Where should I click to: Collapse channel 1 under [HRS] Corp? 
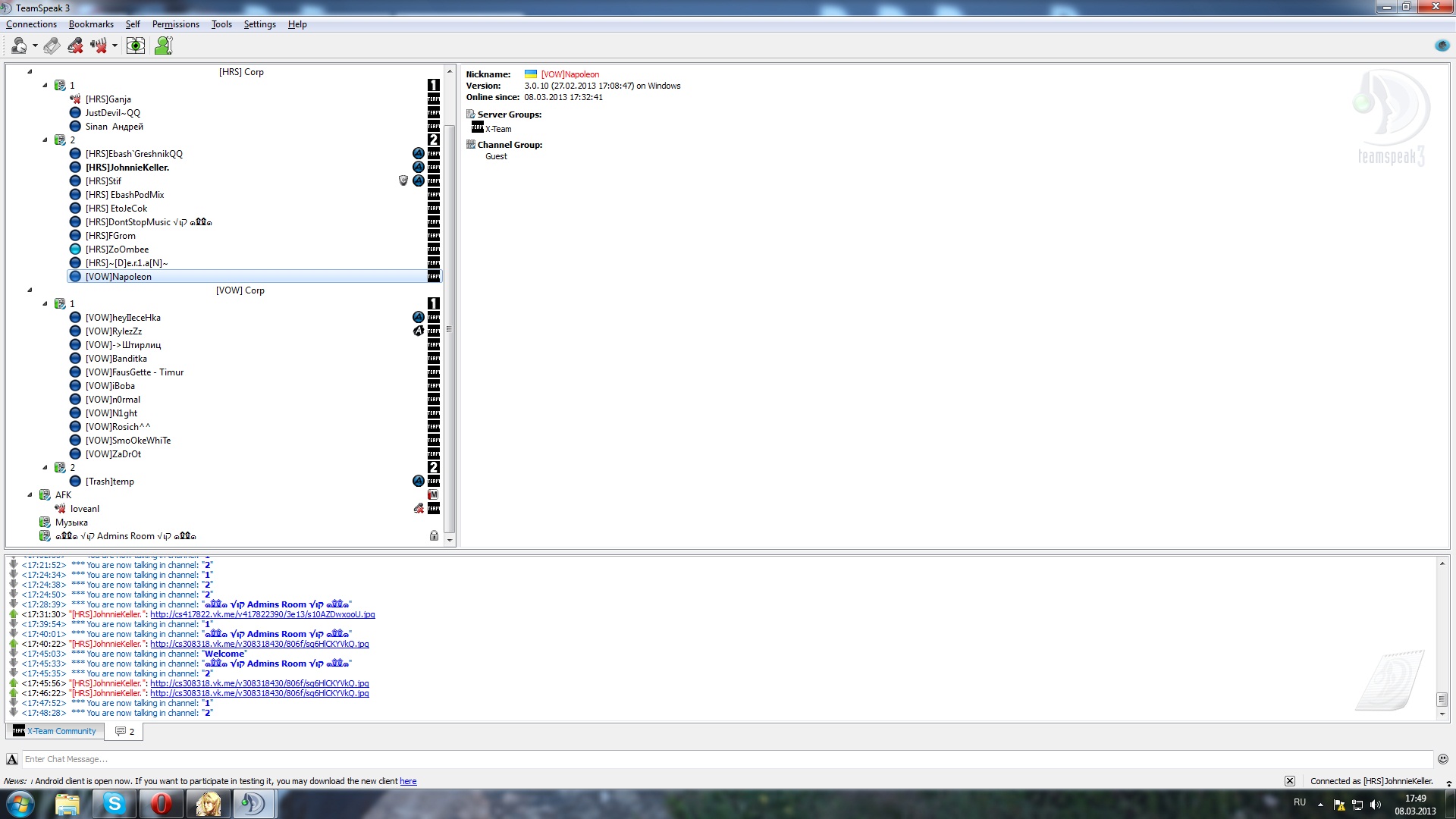click(45, 86)
